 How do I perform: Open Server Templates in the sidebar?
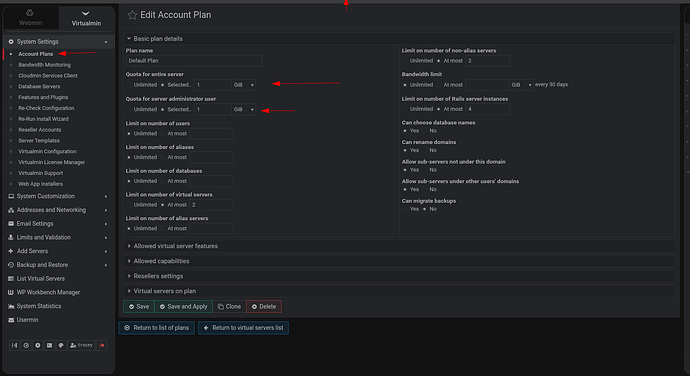pos(39,140)
